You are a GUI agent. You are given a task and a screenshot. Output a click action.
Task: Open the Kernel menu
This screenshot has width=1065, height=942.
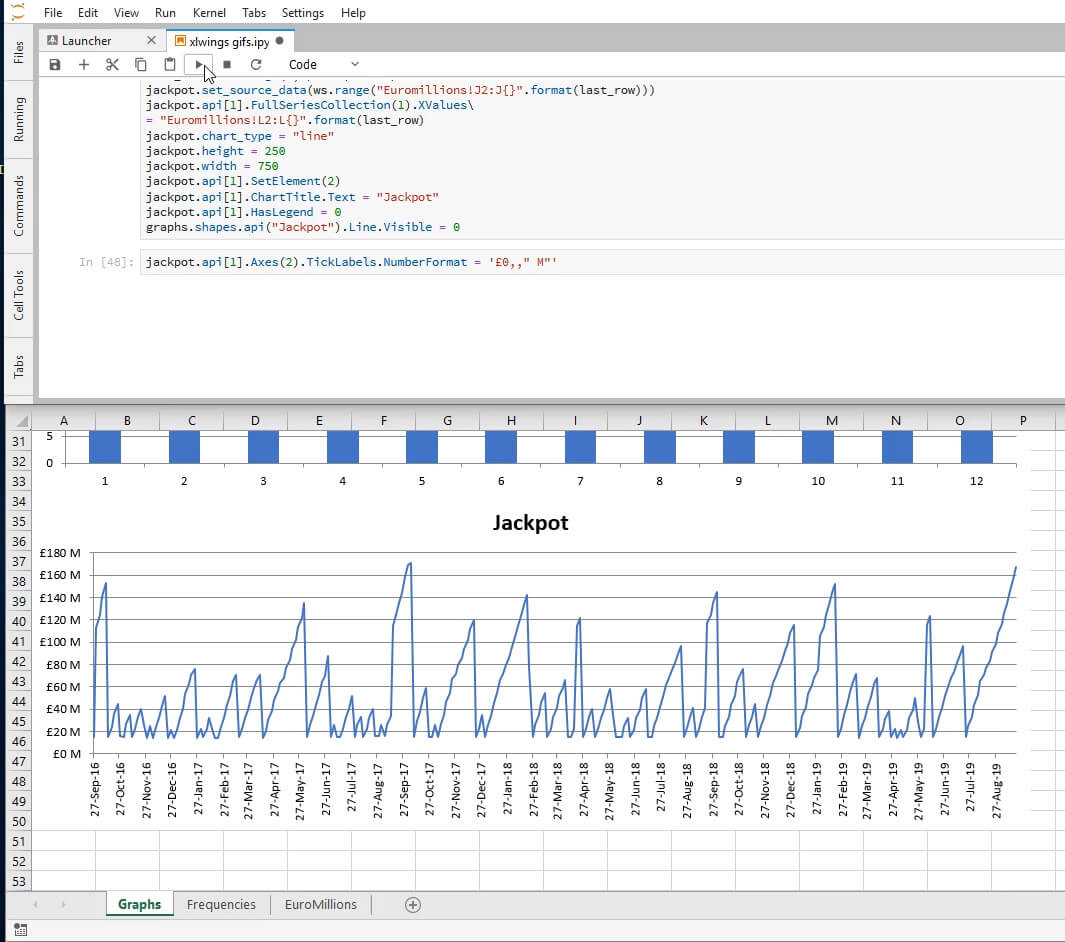point(209,13)
